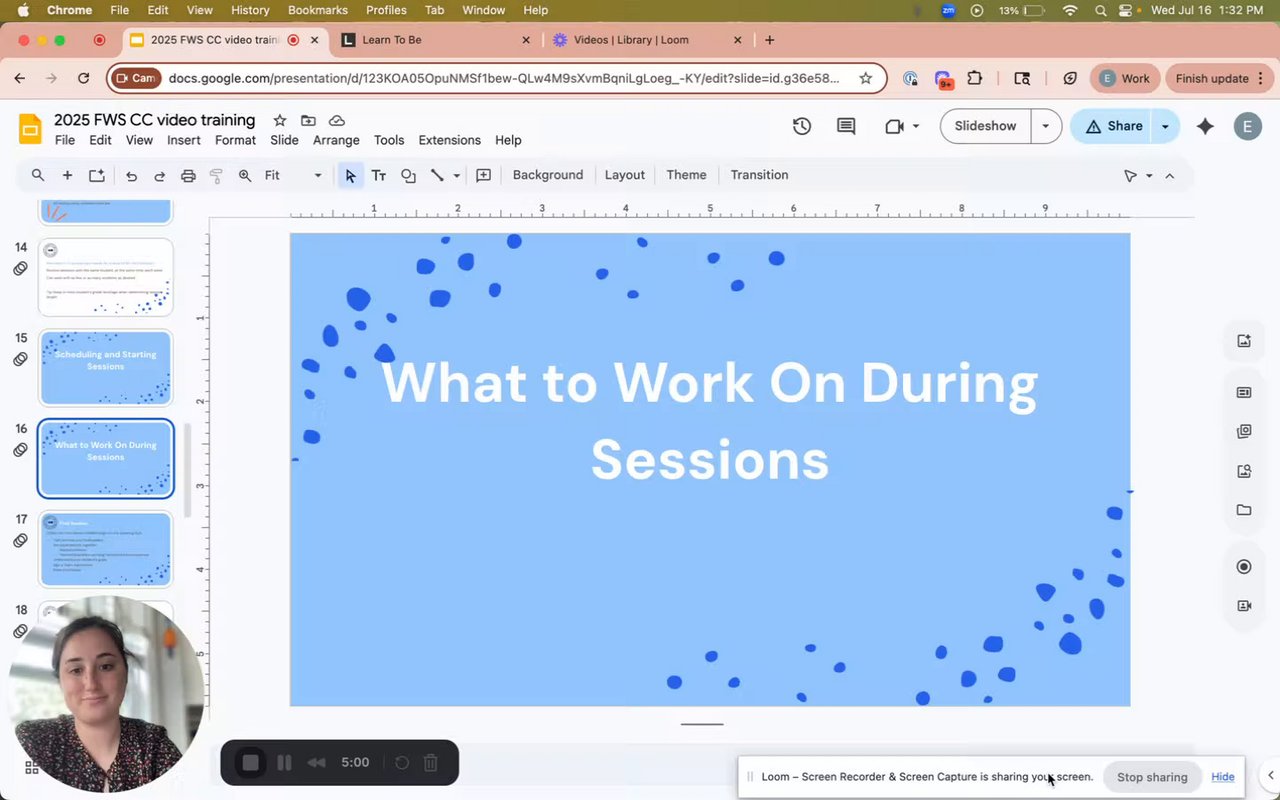The height and width of the screenshot is (800, 1280).
Task: Click the Background button
Action: coord(548,175)
